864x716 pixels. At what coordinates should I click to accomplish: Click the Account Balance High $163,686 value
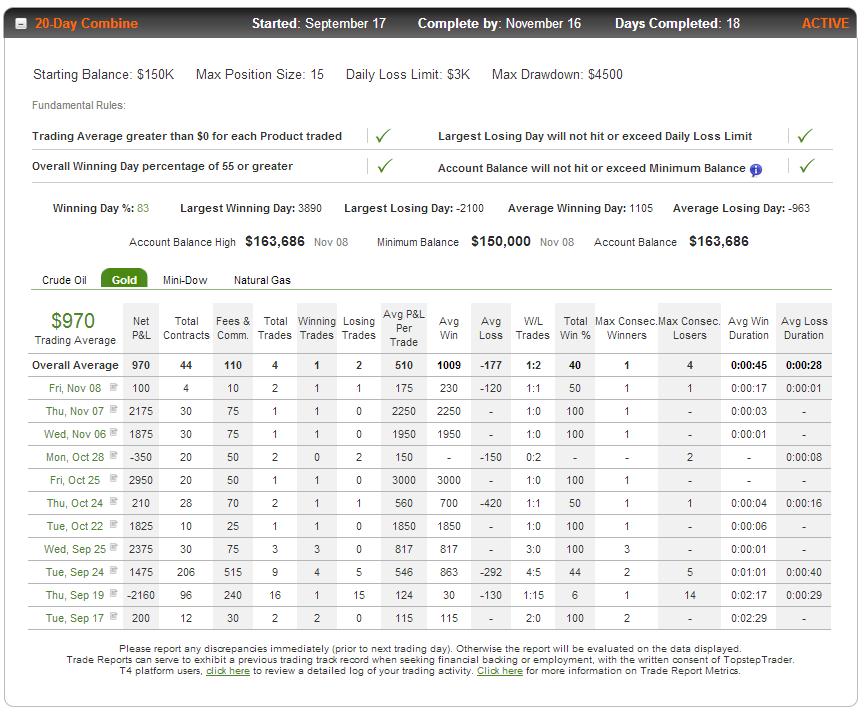[274, 241]
